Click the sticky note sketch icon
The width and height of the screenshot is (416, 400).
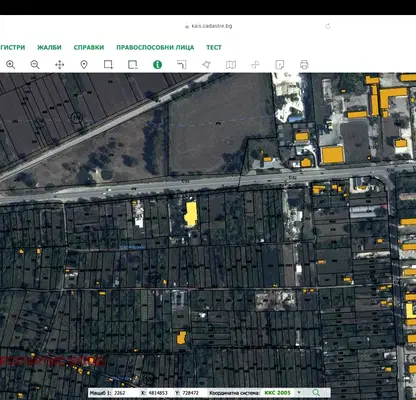(x=280, y=65)
